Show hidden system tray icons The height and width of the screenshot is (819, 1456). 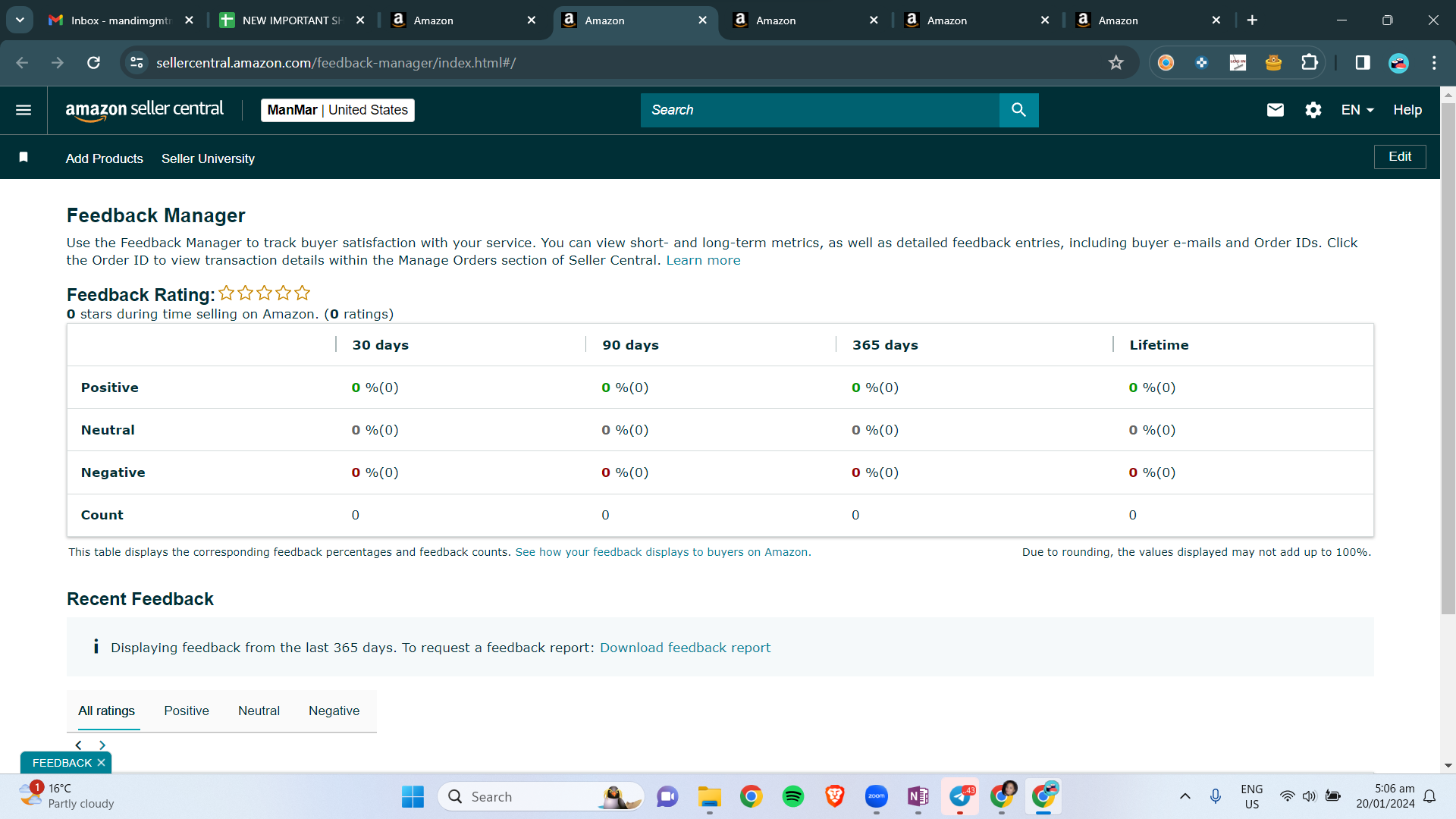[x=1185, y=796]
